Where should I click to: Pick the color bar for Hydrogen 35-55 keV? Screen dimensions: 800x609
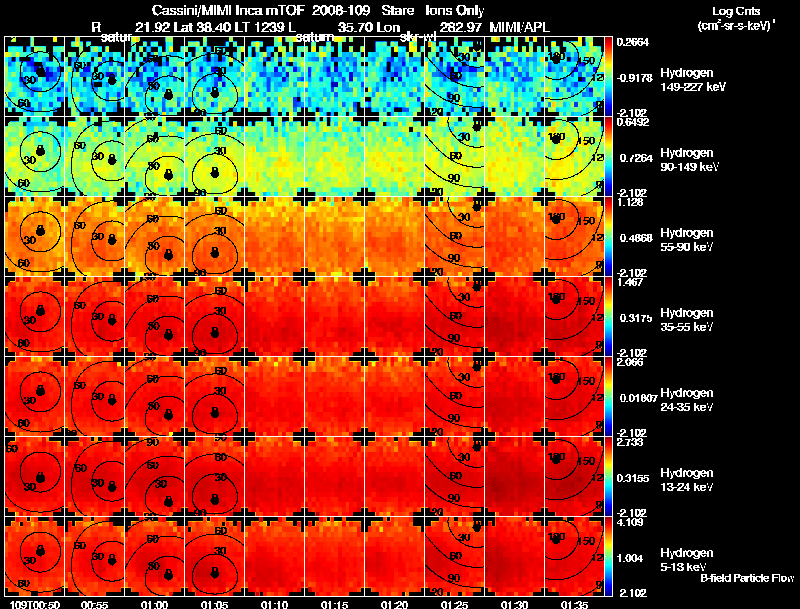pos(608,316)
